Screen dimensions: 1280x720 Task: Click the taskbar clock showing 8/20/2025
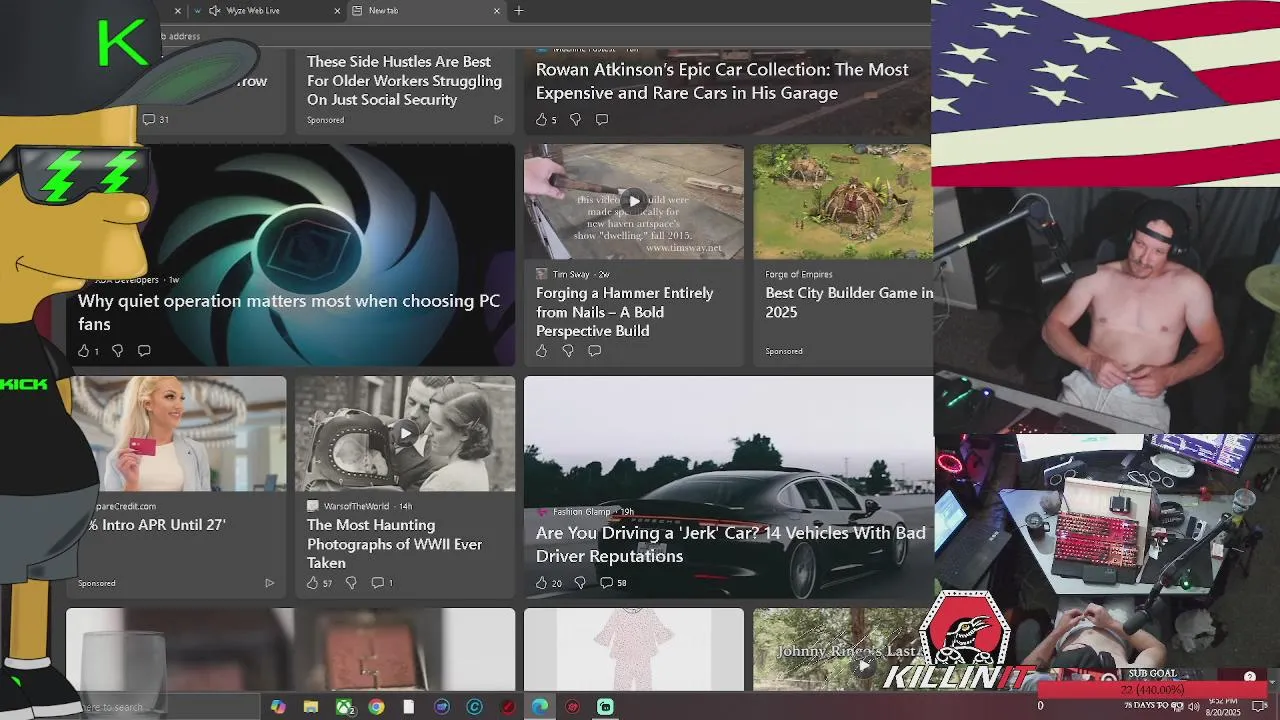[1225, 706]
